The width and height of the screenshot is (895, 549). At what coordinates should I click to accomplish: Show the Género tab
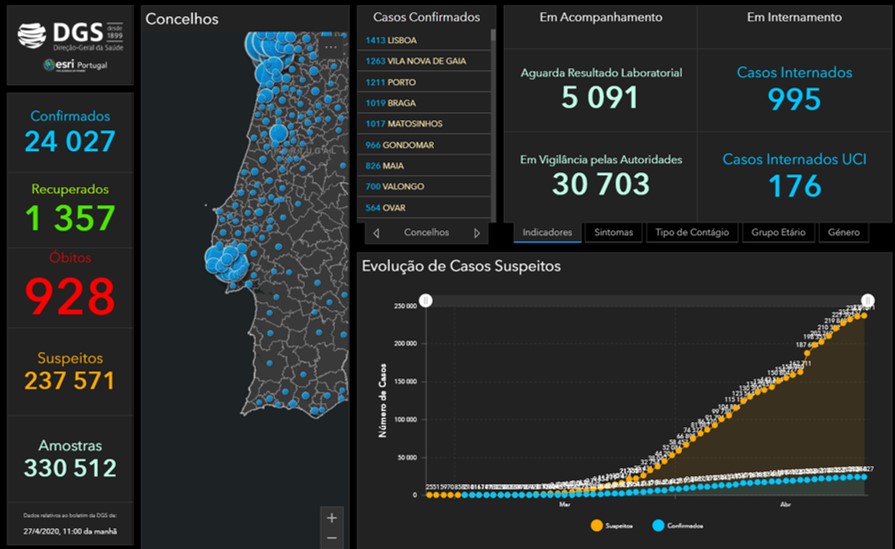843,232
